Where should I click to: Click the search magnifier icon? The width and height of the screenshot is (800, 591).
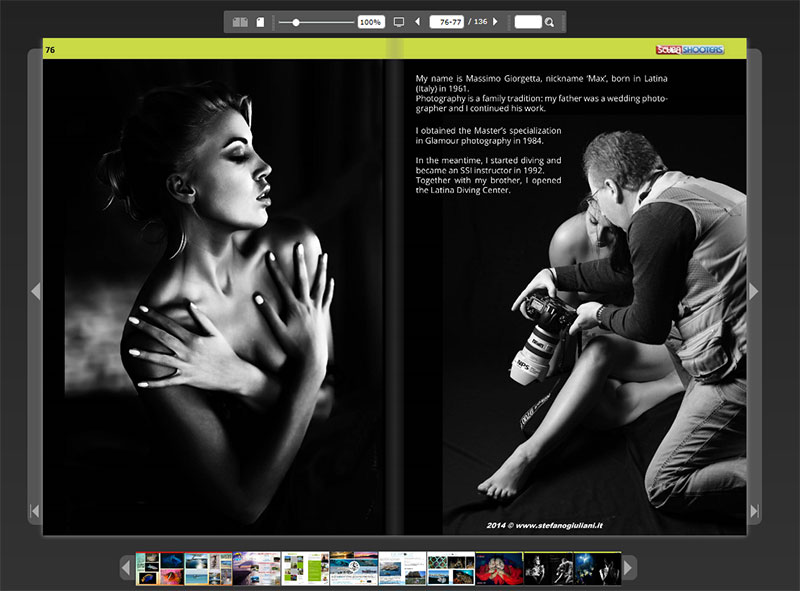549,22
